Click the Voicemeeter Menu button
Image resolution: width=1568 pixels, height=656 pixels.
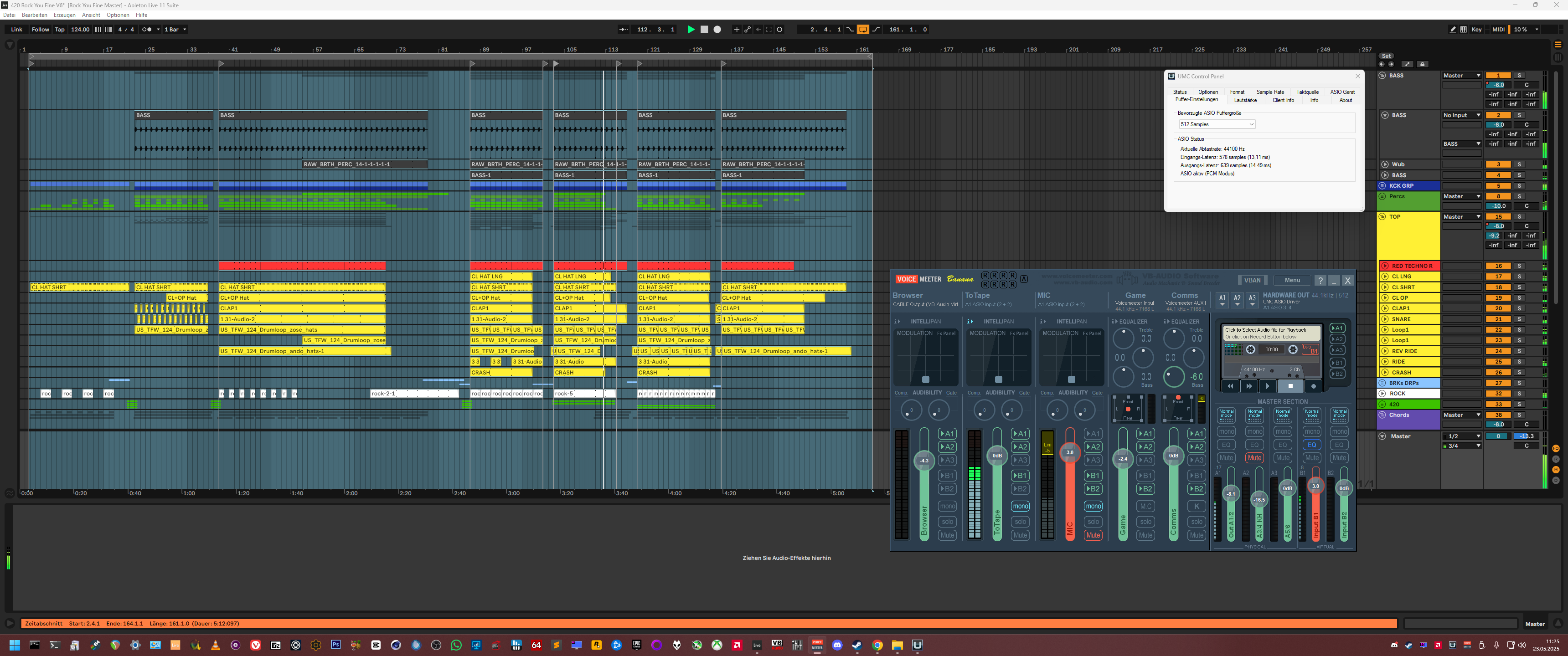pyautogui.click(x=1292, y=280)
